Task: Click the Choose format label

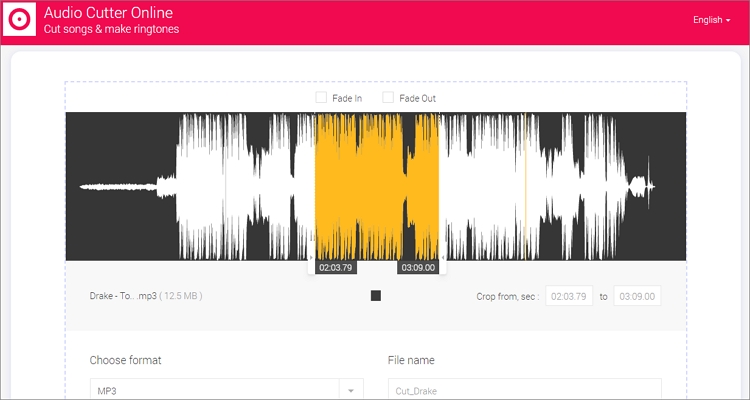Action: pos(125,360)
